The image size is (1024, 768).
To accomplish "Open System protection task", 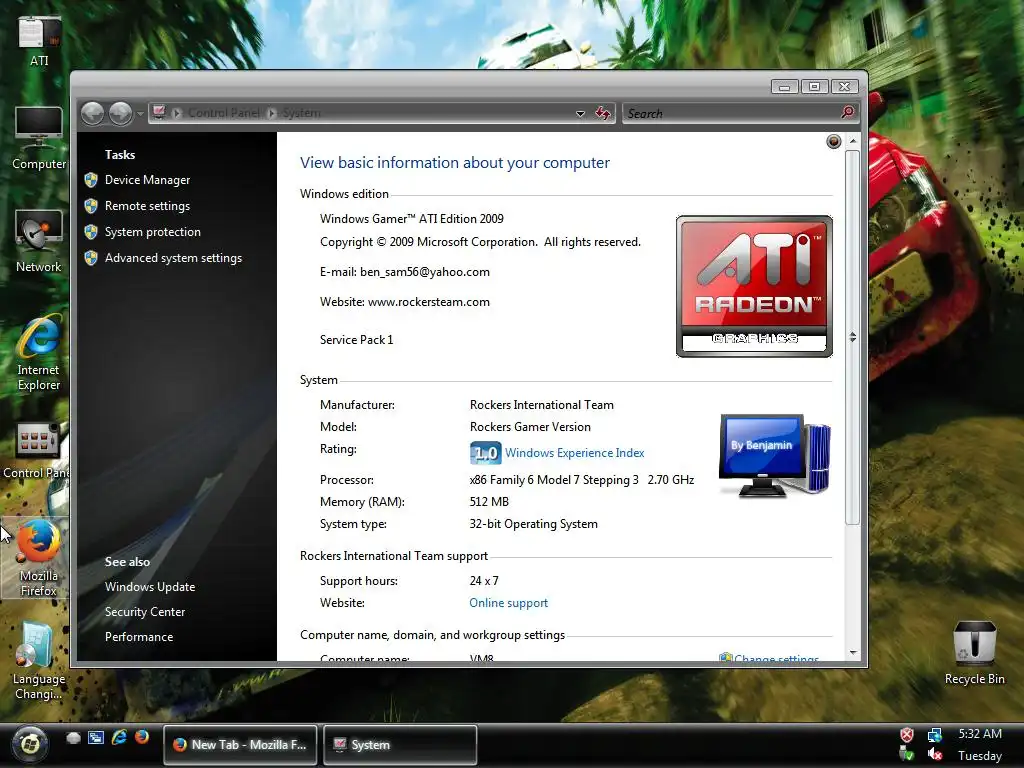I will click(153, 232).
